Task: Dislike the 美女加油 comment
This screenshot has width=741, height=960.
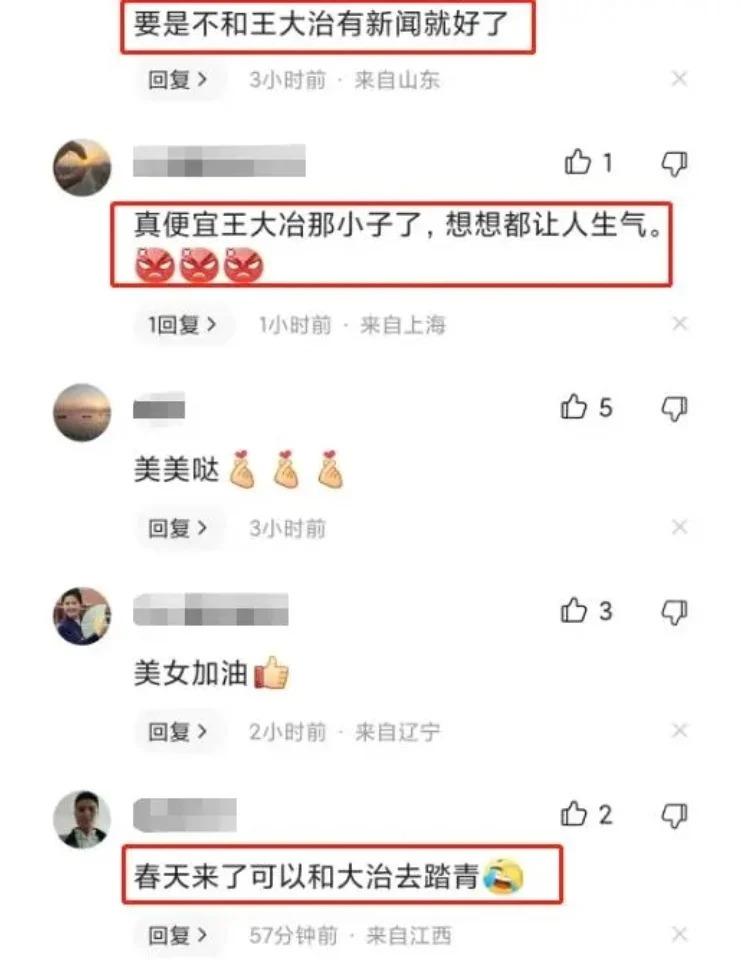Action: [x=674, y=612]
